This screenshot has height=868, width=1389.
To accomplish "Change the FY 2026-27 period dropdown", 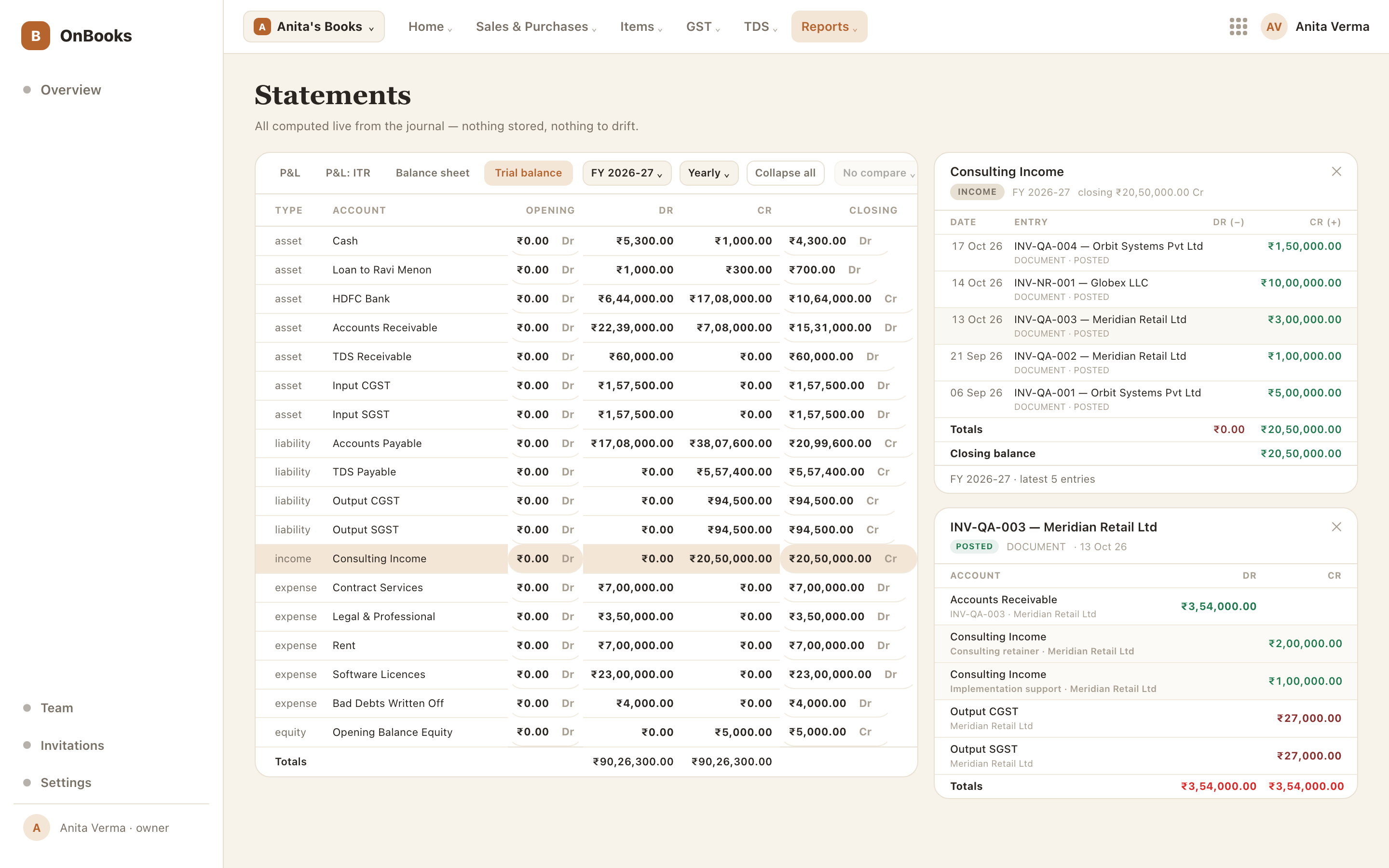I will (627, 173).
